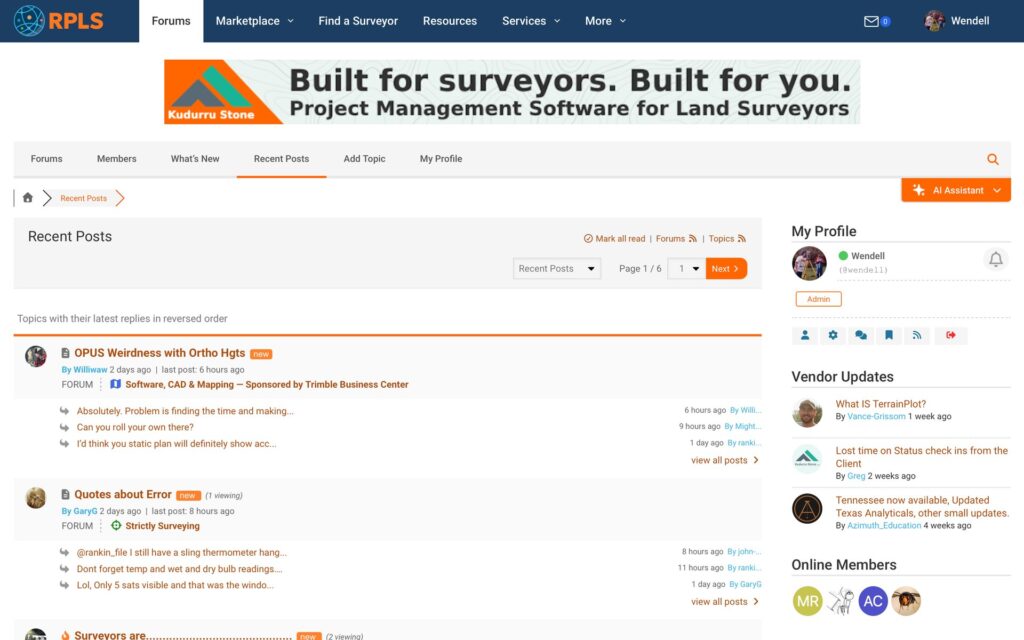Open the page number selector dropdown
The width and height of the screenshot is (1024, 640).
[x=687, y=268]
